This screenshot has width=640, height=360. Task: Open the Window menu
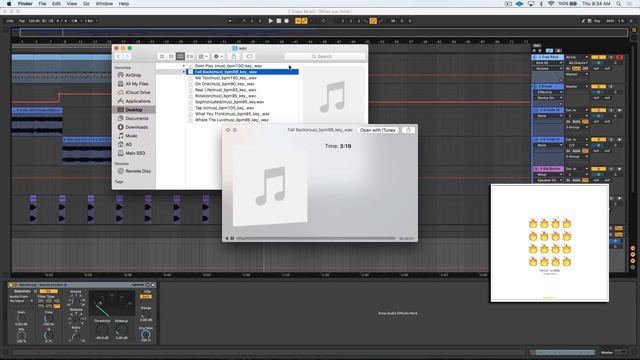(x=104, y=4)
